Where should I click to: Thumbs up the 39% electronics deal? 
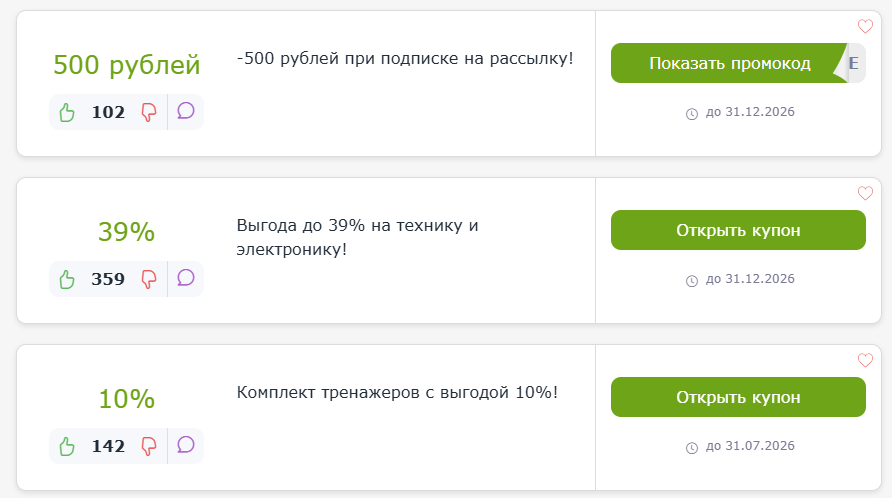click(67, 279)
